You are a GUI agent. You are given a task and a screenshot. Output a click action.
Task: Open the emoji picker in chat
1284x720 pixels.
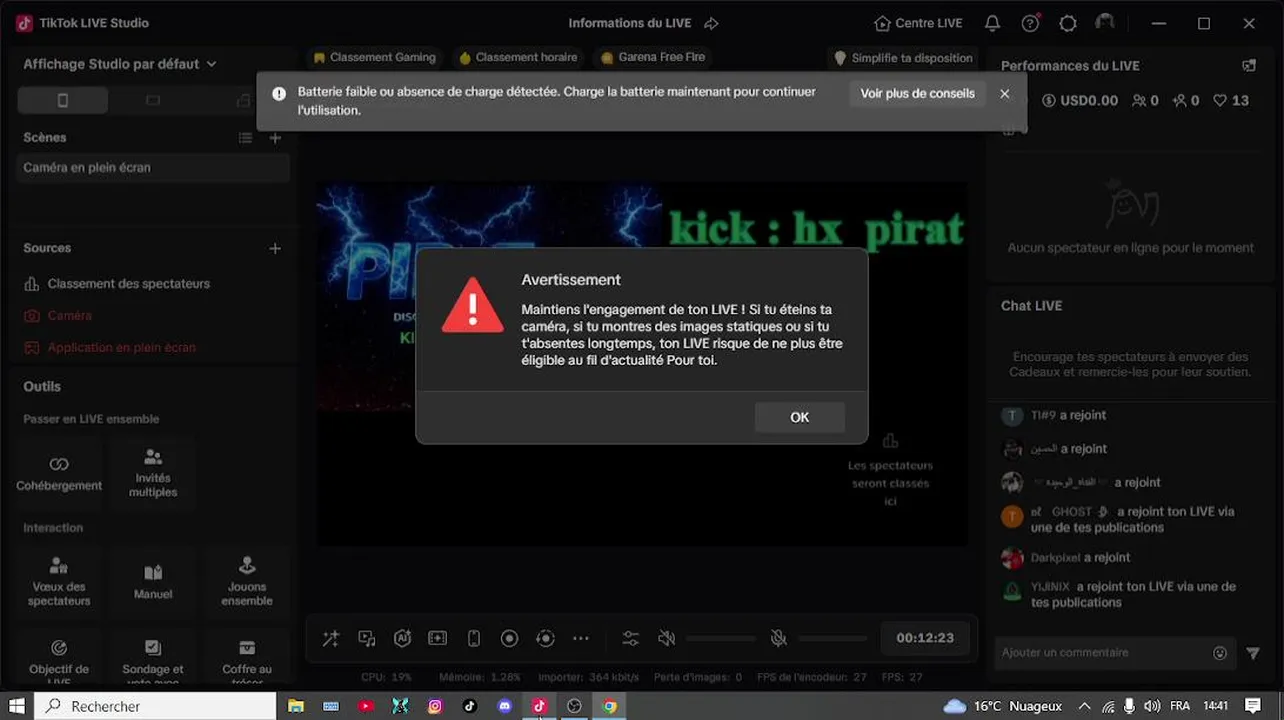tap(1220, 653)
